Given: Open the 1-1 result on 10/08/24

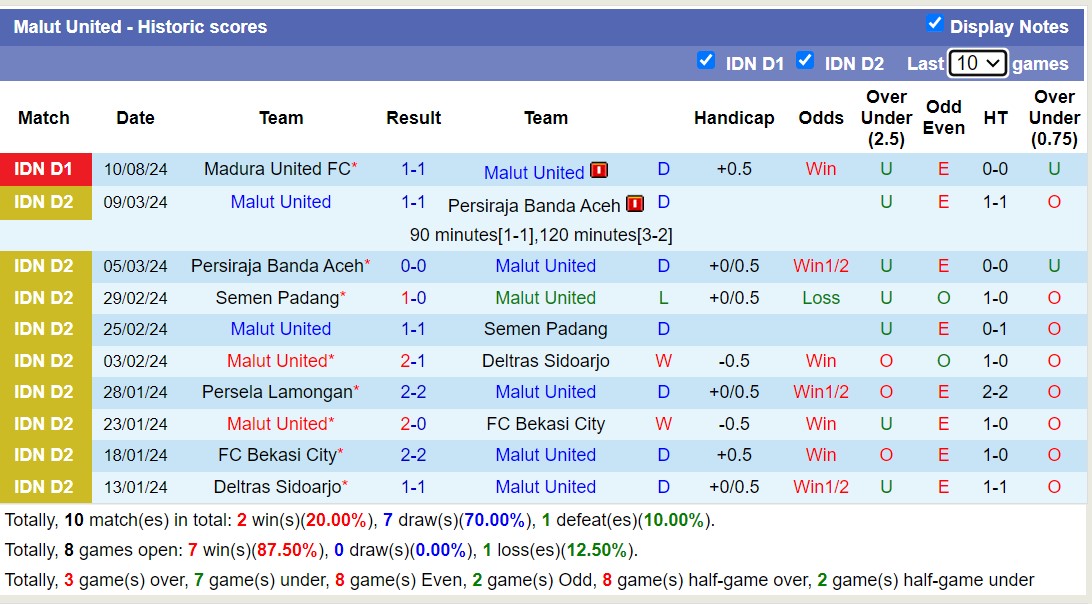Looking at the screenshot, I should pyautogui.click(x=414, y=169).
